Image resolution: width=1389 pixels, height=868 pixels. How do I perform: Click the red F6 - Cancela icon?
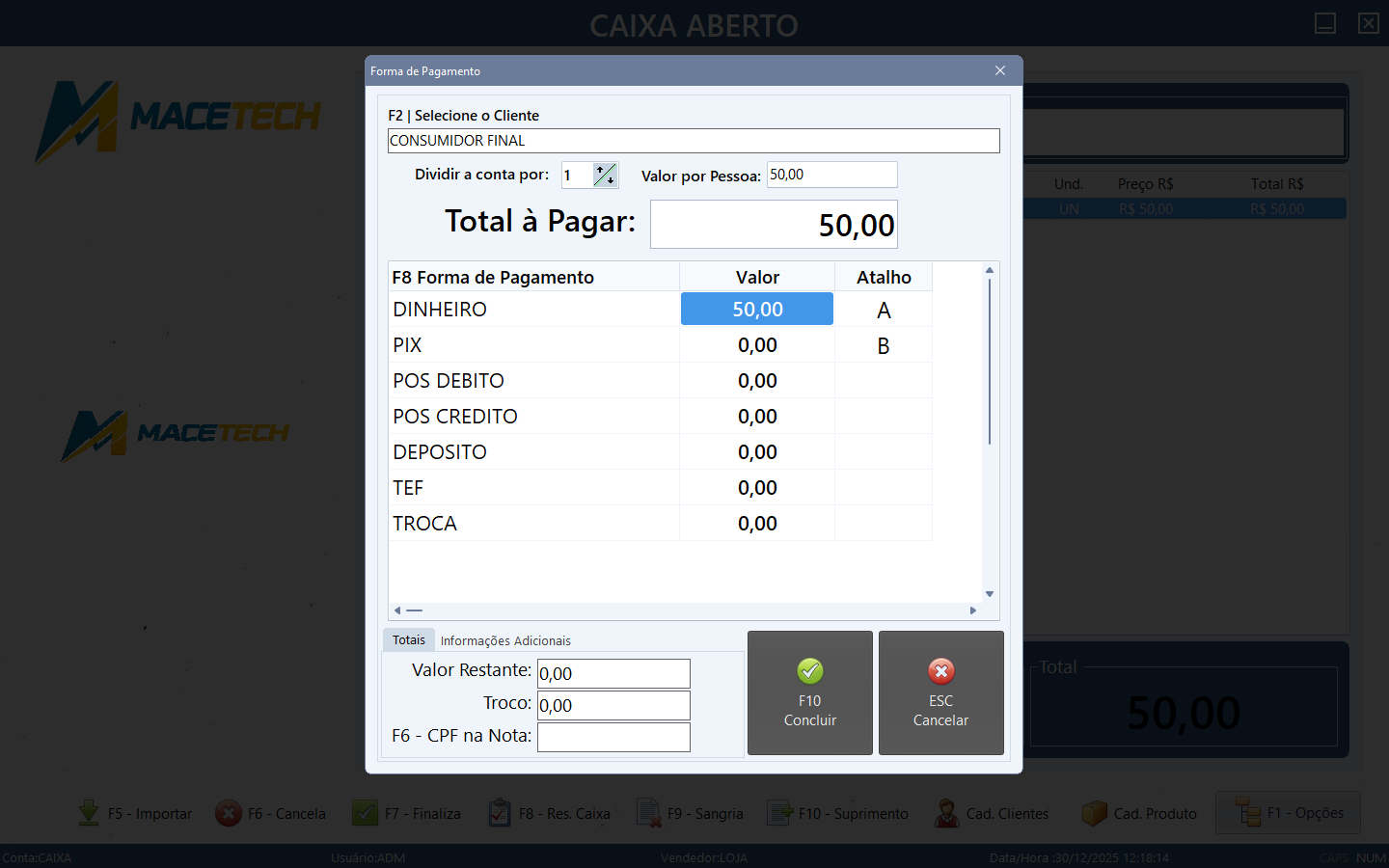228,813
